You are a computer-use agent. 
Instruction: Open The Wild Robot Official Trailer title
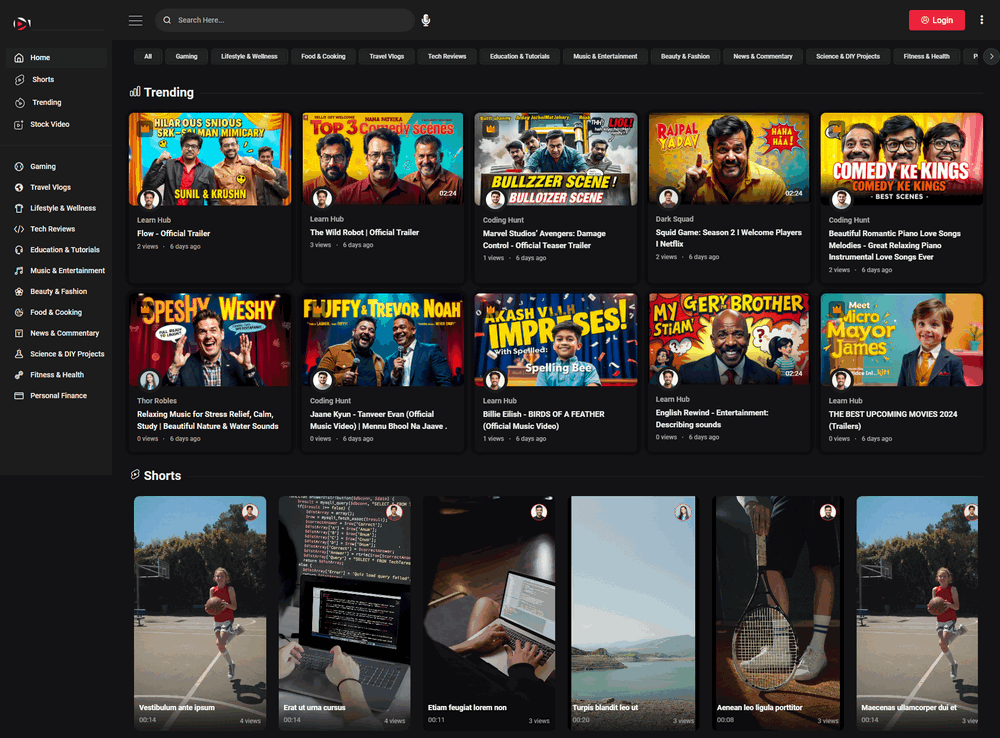coord(364,233)
